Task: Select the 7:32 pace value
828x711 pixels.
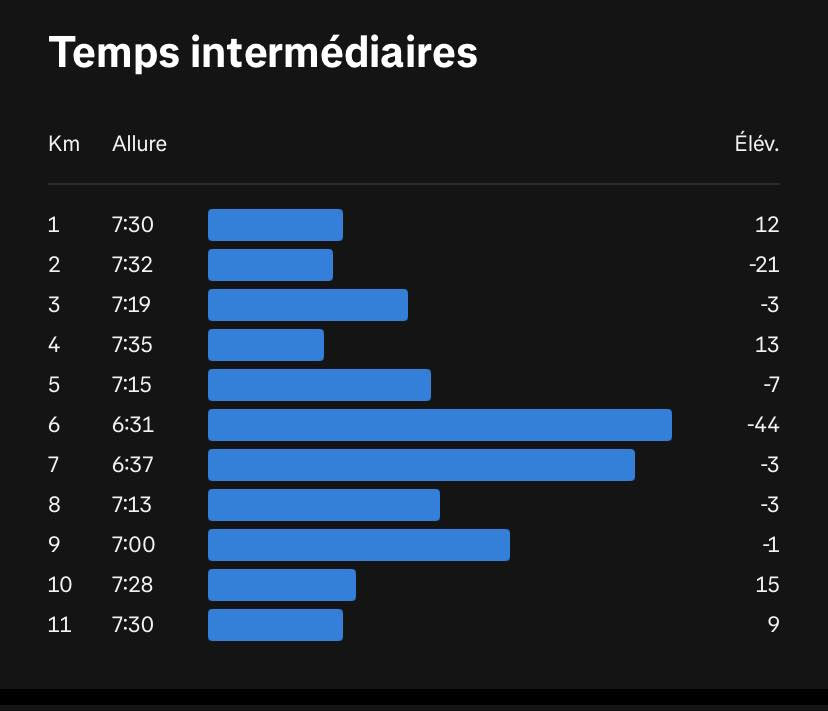Action: (132, 265)
